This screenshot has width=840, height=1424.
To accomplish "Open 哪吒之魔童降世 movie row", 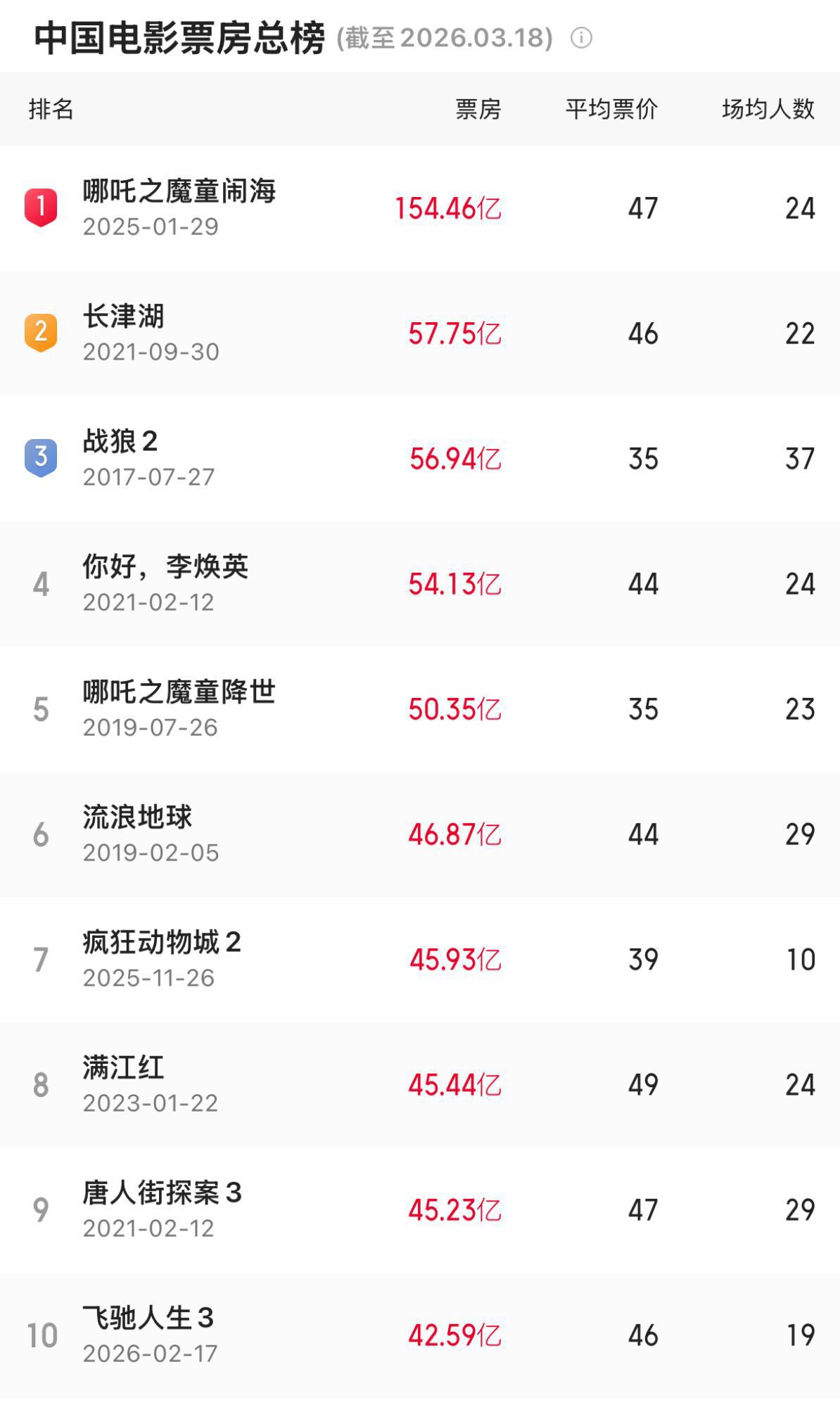I will 179,692.
